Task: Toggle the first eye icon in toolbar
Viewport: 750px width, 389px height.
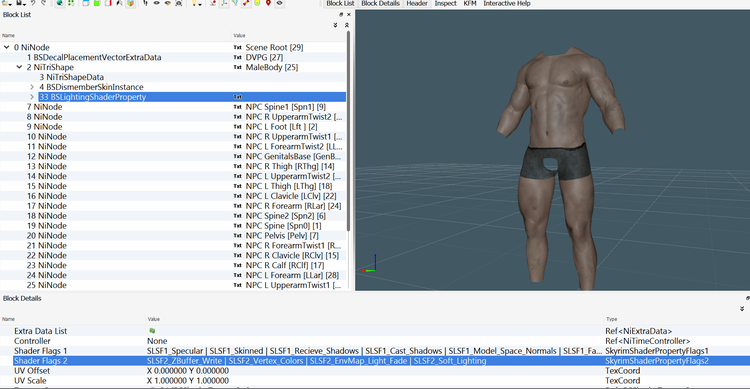Action: point(156,3)
